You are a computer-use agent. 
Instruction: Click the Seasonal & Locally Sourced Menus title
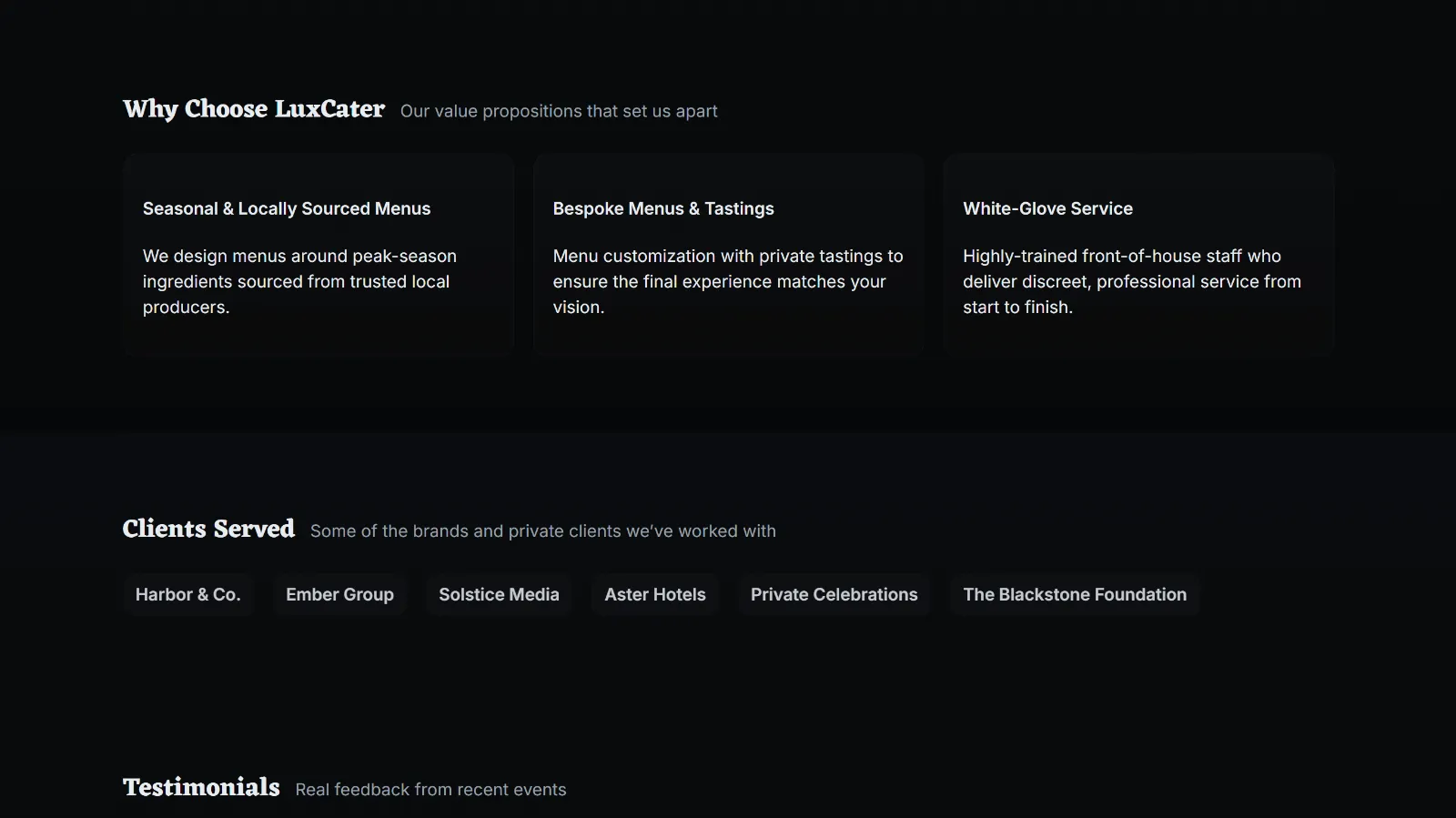[287, 208]
